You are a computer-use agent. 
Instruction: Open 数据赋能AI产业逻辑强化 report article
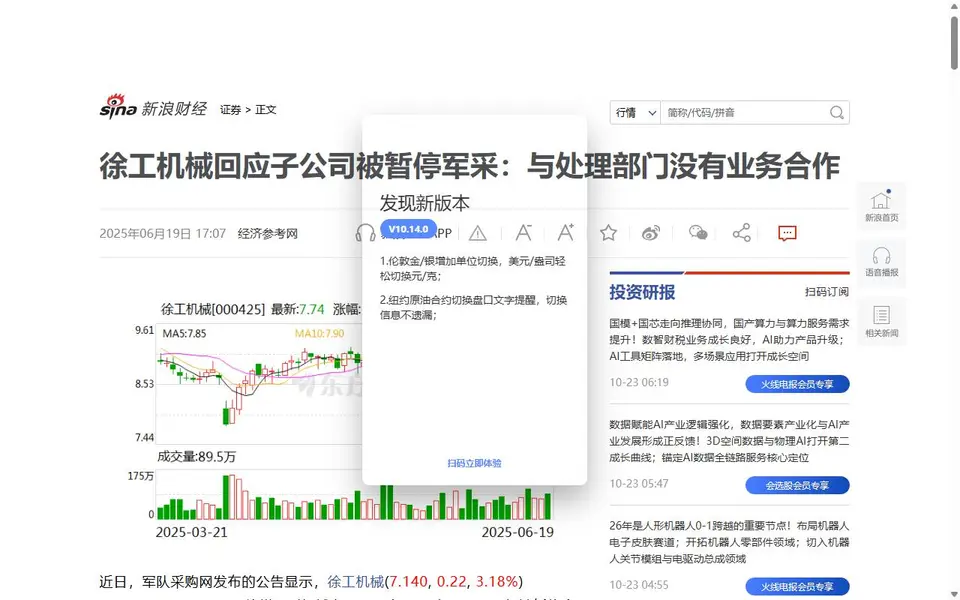point(729,441)
